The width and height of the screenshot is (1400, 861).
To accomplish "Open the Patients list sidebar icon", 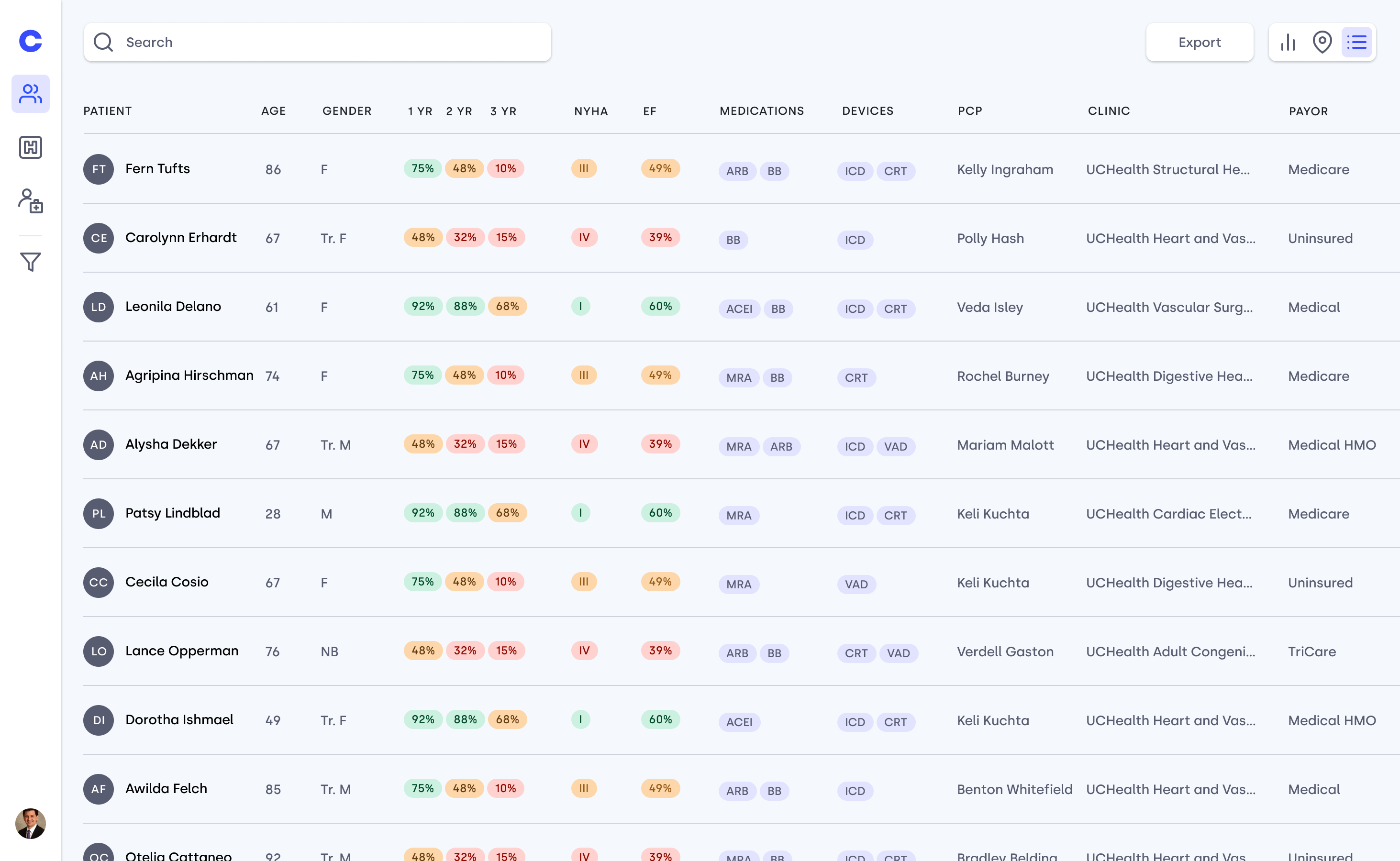I will pos(30,94).
